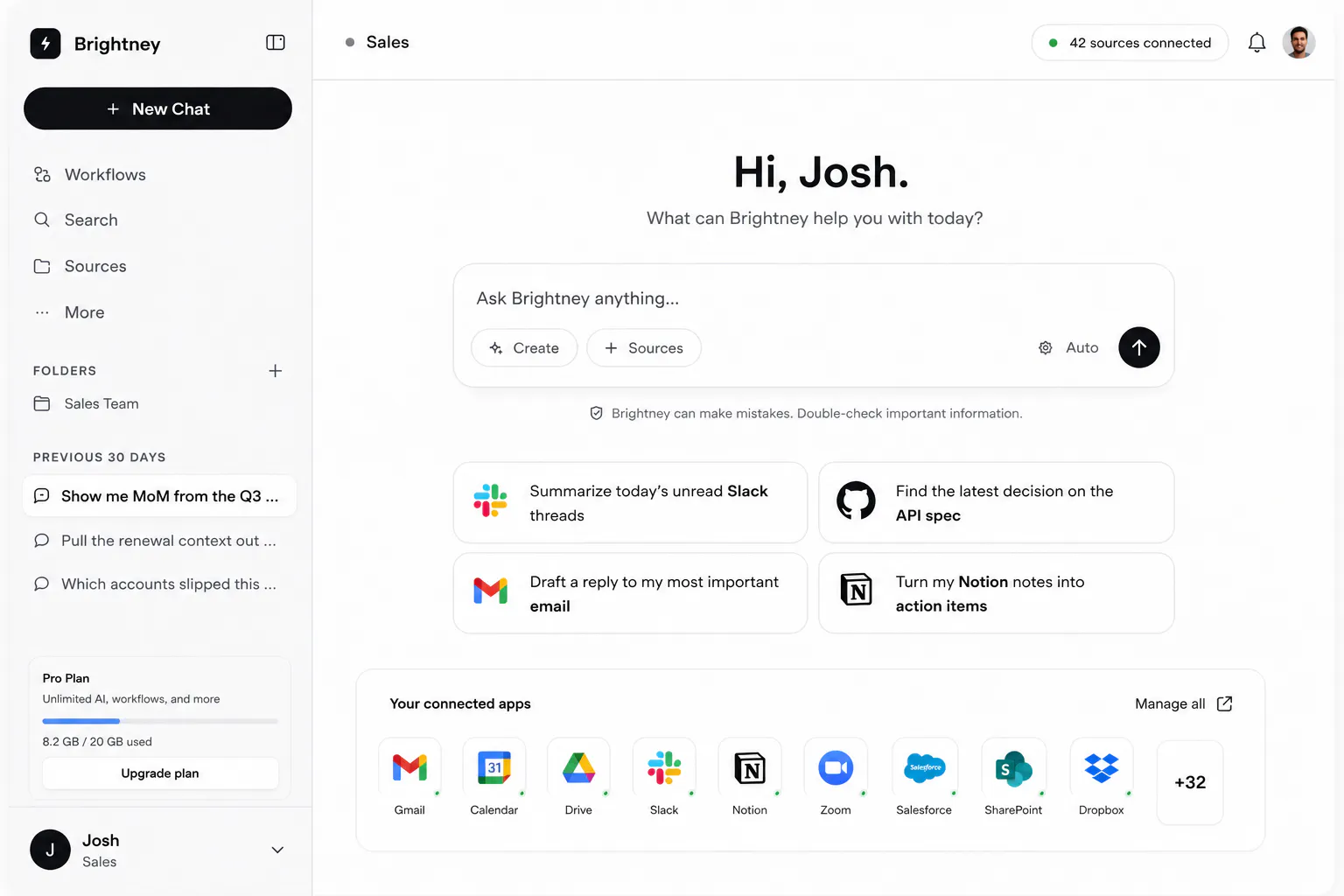1344x896 pixels.
Task: Open the Calendar connected app icon
Action: 494,768
